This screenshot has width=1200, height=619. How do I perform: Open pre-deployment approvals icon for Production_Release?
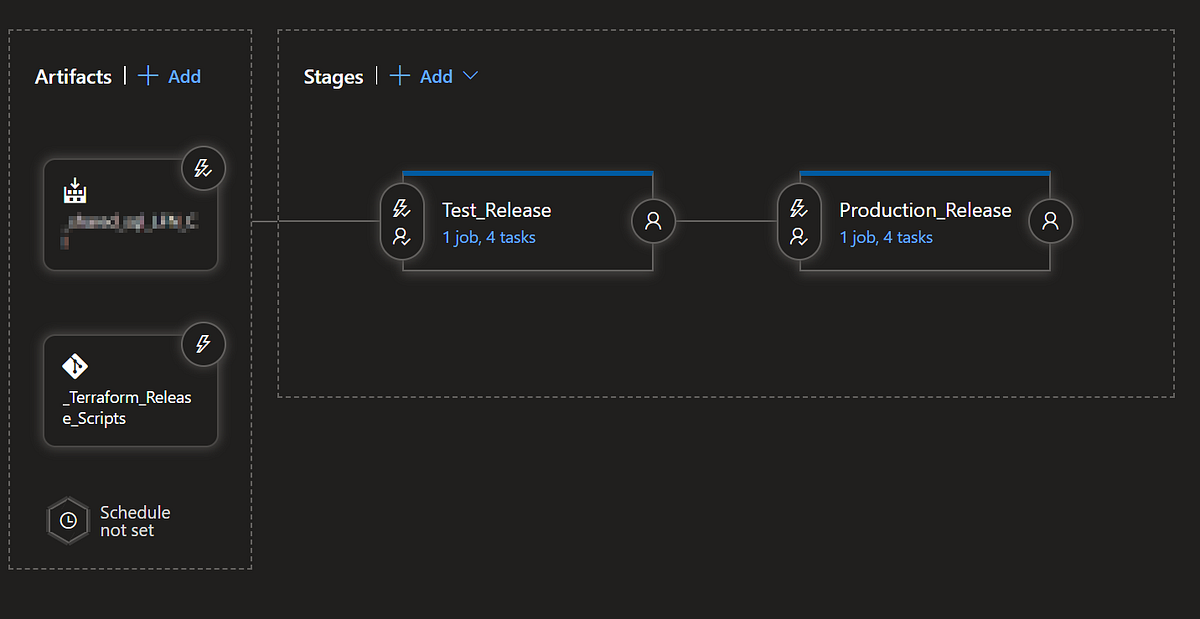(799, 237)
